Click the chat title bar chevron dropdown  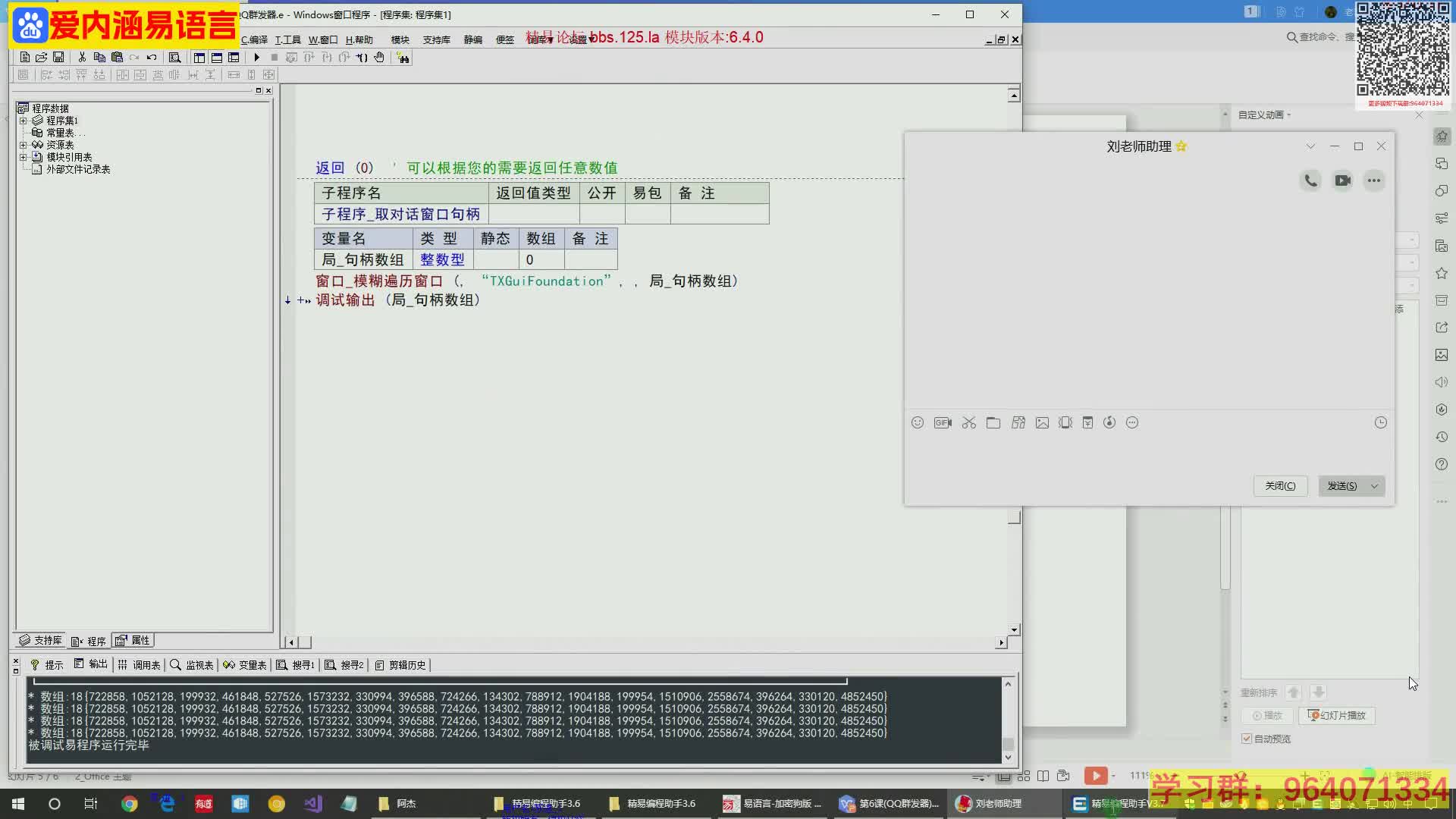[1310, 146]
